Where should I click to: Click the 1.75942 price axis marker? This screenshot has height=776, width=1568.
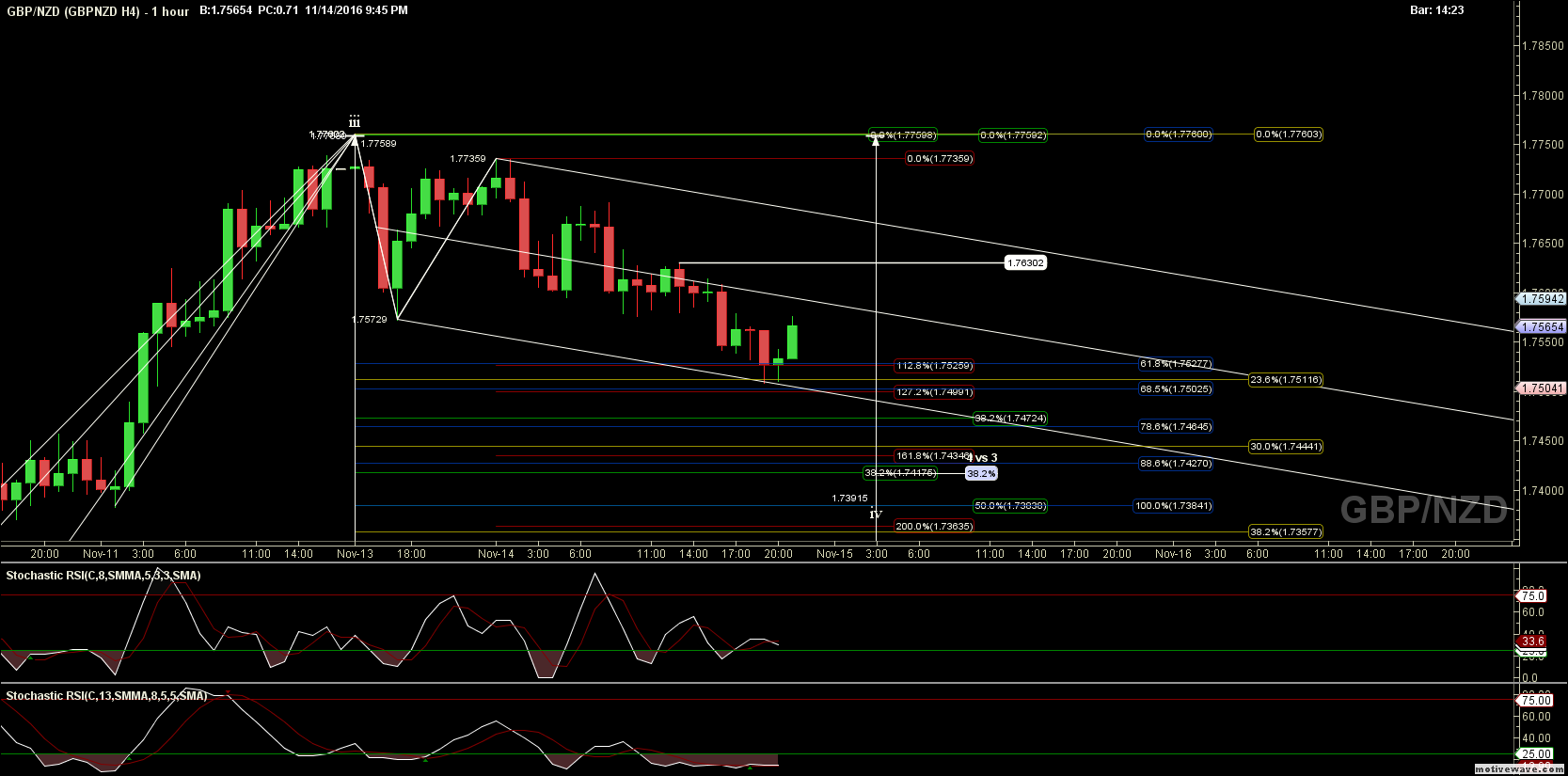(x=1543, y=299)
